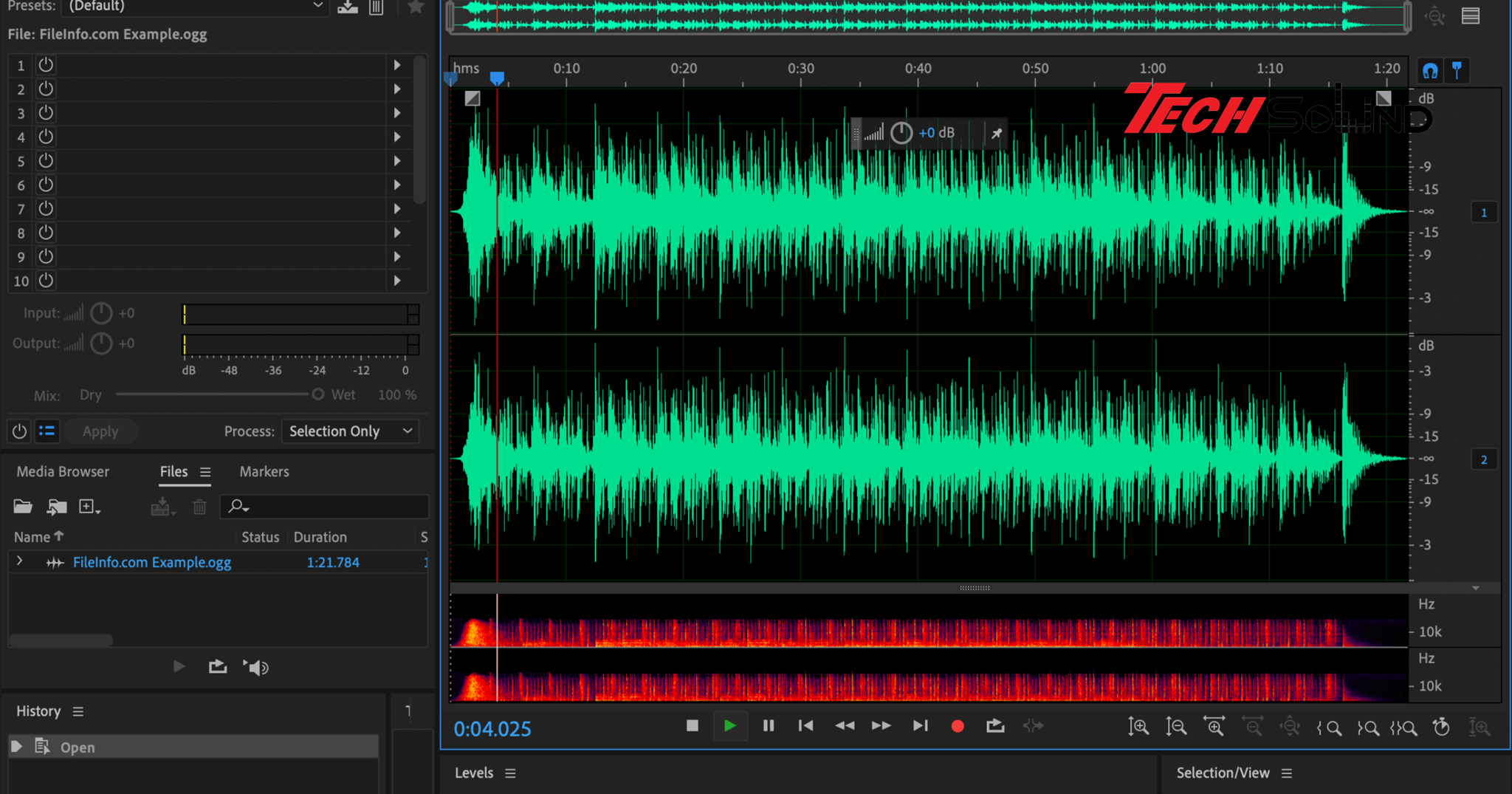The image size is (1512, 794).
Task: Switch to the Media Browser tab
Action: coord(63,471)
